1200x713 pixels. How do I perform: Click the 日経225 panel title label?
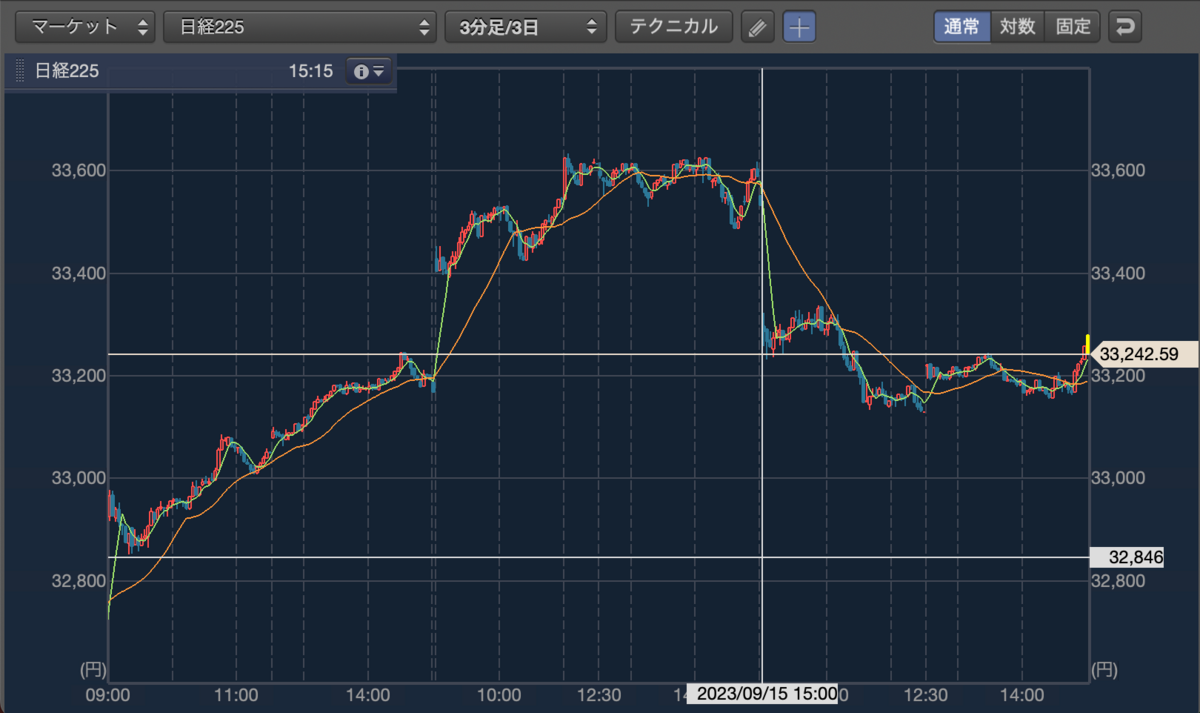coord(67,72)
